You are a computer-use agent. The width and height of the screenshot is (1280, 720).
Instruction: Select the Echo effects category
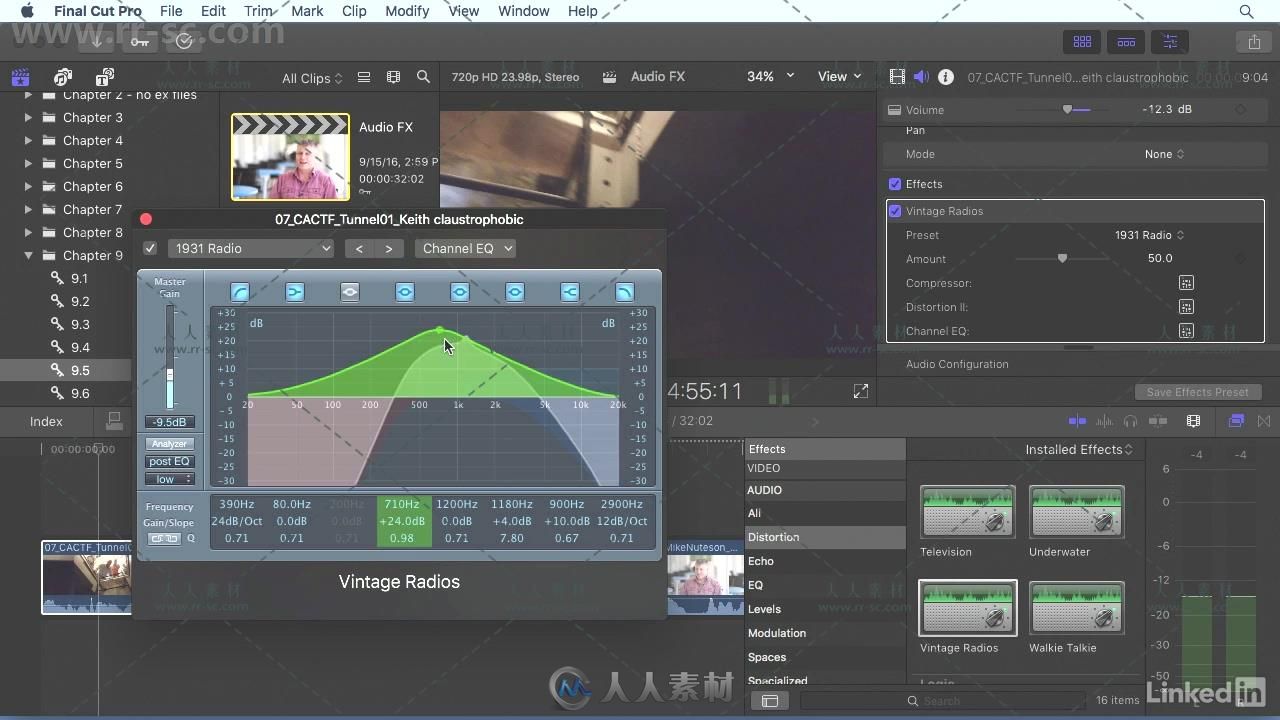(761, 561)
